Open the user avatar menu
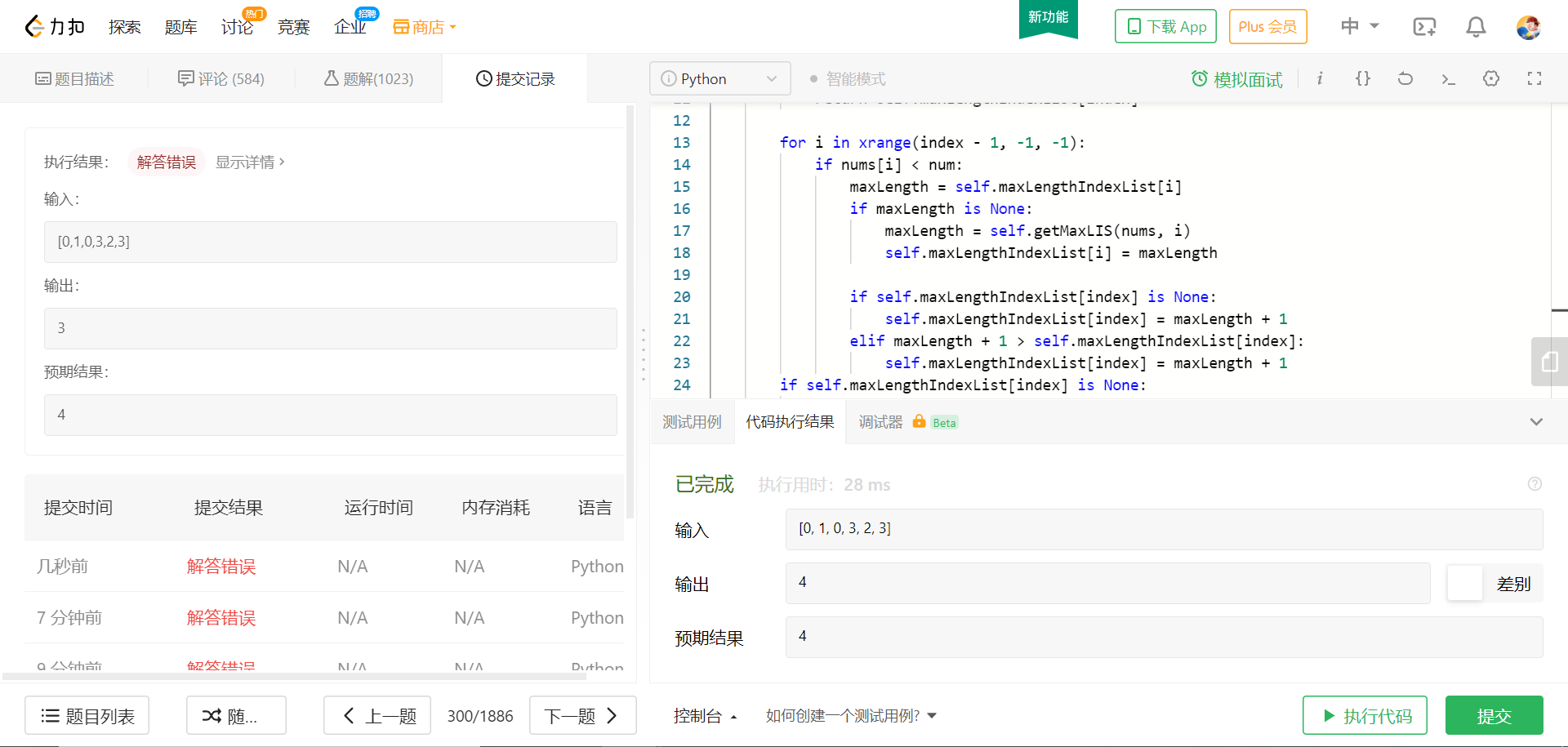Viewport: 1568px width, 747px height. point(1528,27)
